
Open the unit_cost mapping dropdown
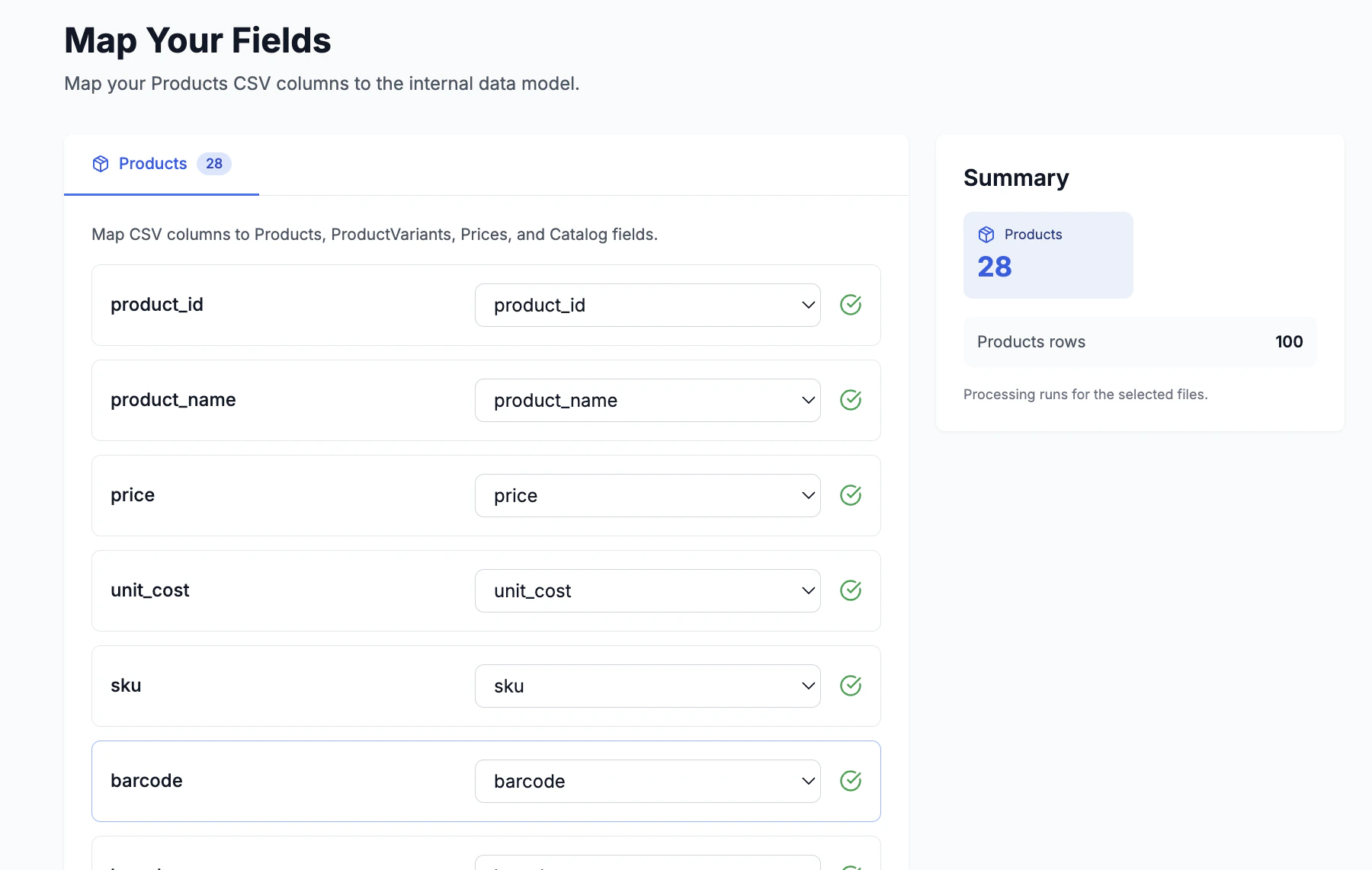coord(647,590)
